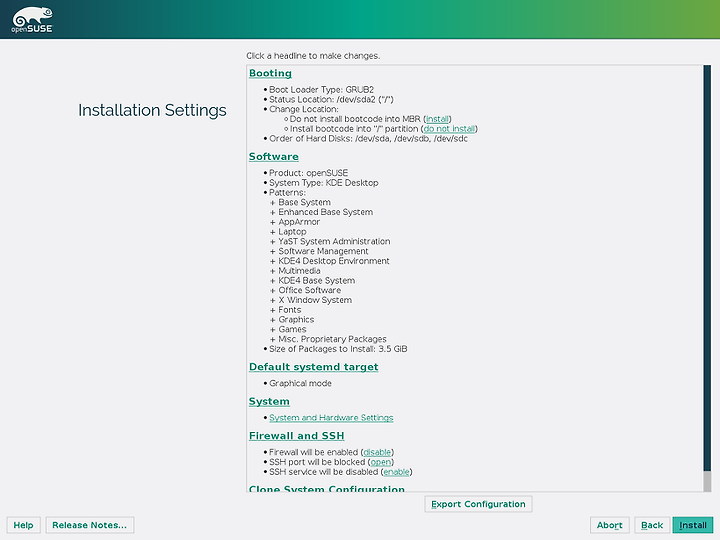Click install link for MBR bootcode
Image resolution: width=720 pixels, height=540 pixels.
pos(437,119)
